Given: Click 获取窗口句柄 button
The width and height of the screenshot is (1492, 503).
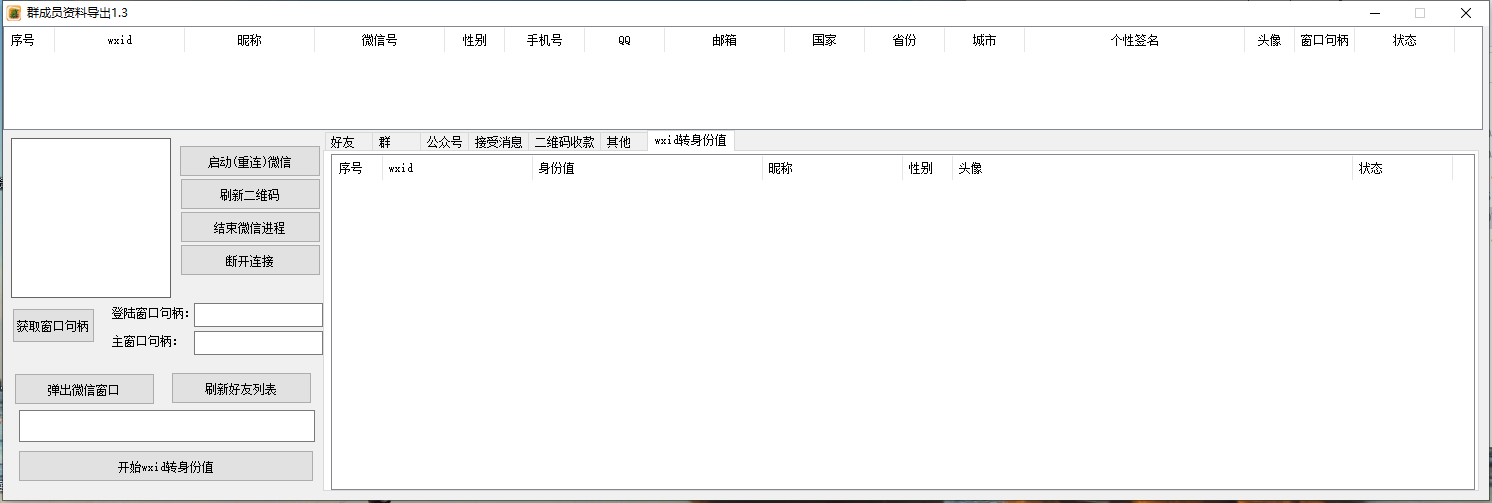Looking at the screenshot, I should click(53, 326).
